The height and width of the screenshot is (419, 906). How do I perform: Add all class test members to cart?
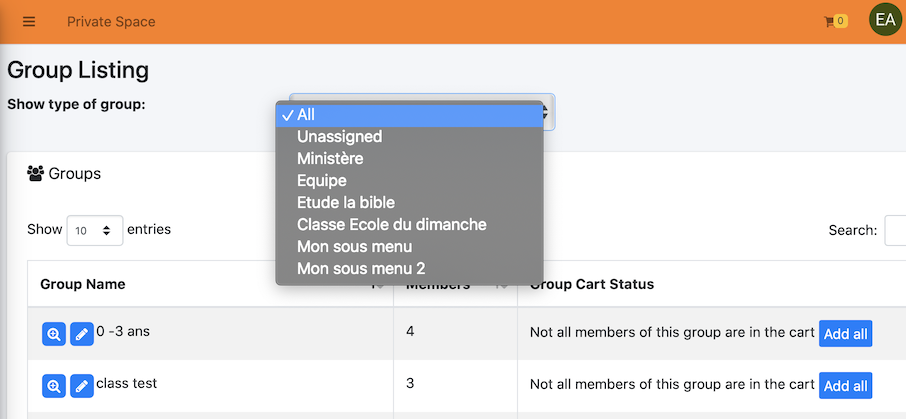tap(845, 385)
